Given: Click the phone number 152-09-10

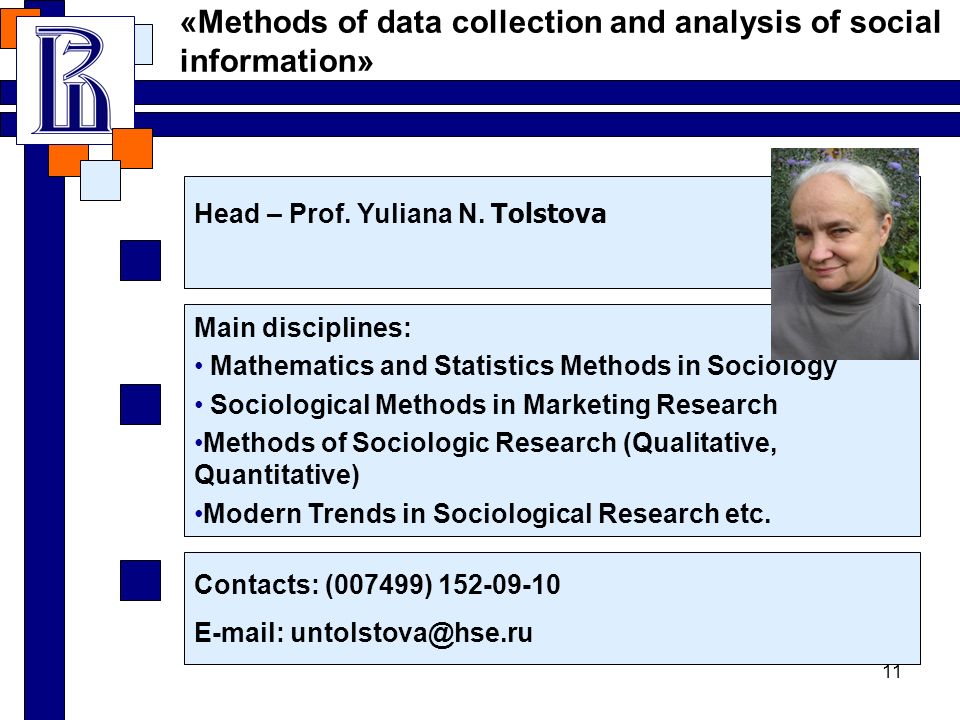Looking at the screenshot, I should click(x=499, y=584).
